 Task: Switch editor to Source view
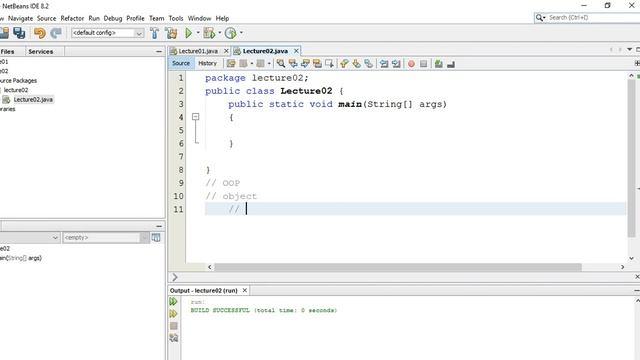[181, 63]
